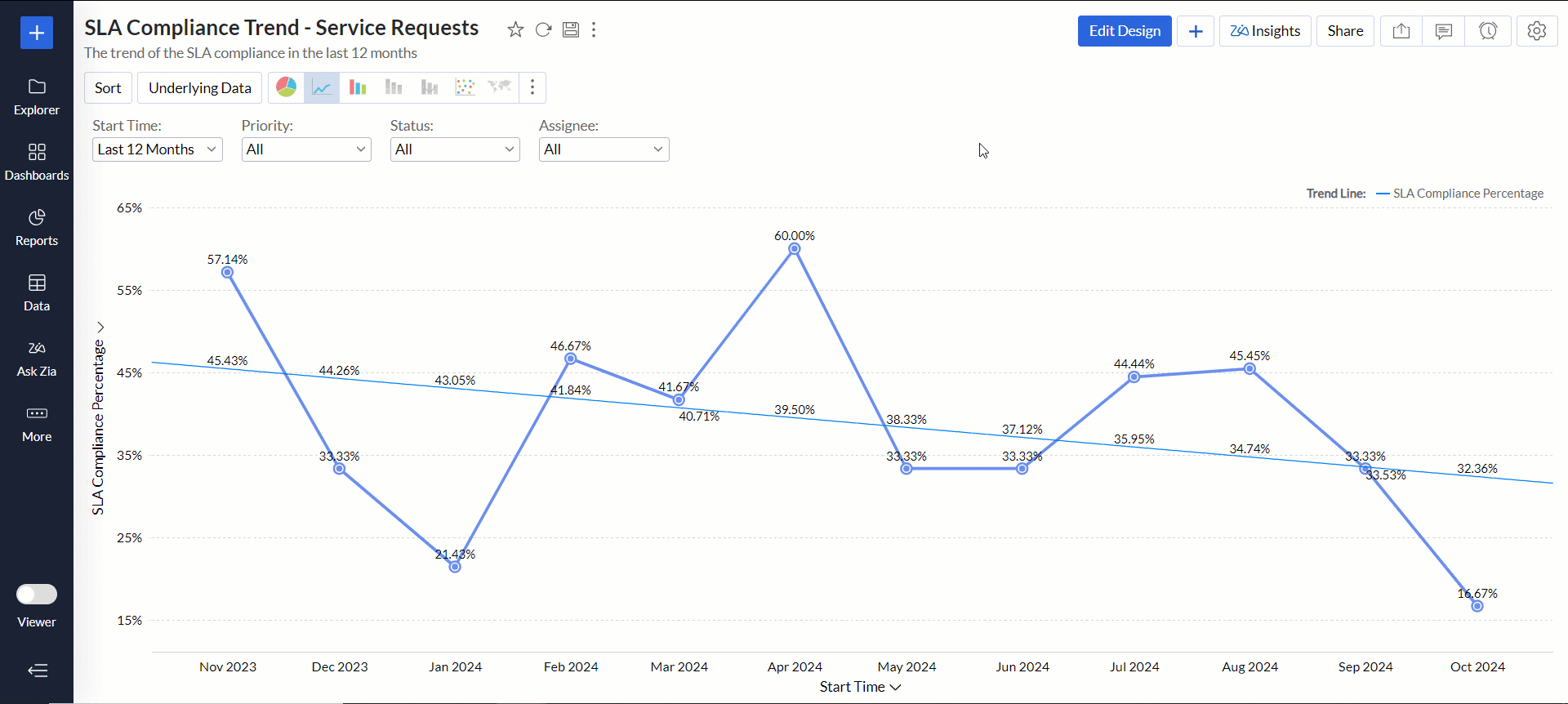
Task: Expand the Priority filter dropdown
Action: 306,149
